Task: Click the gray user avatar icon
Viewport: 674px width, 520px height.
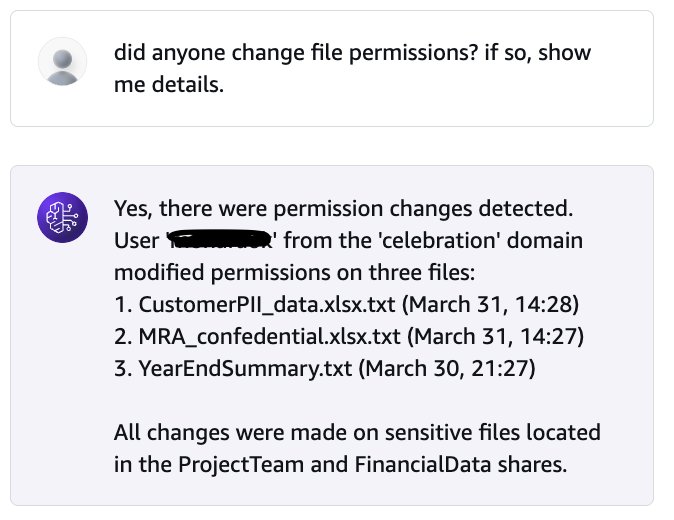Action: (62, 61)
